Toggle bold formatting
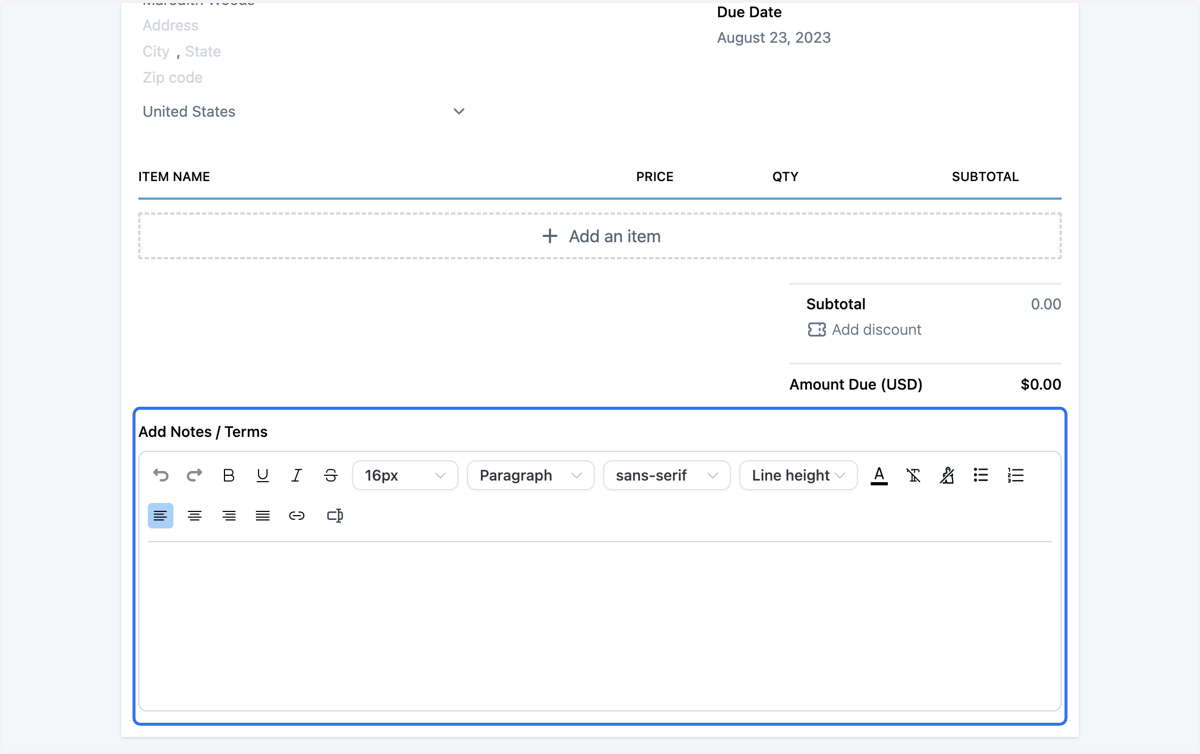This screenshot has width=1200, height=754. point(229,475)
